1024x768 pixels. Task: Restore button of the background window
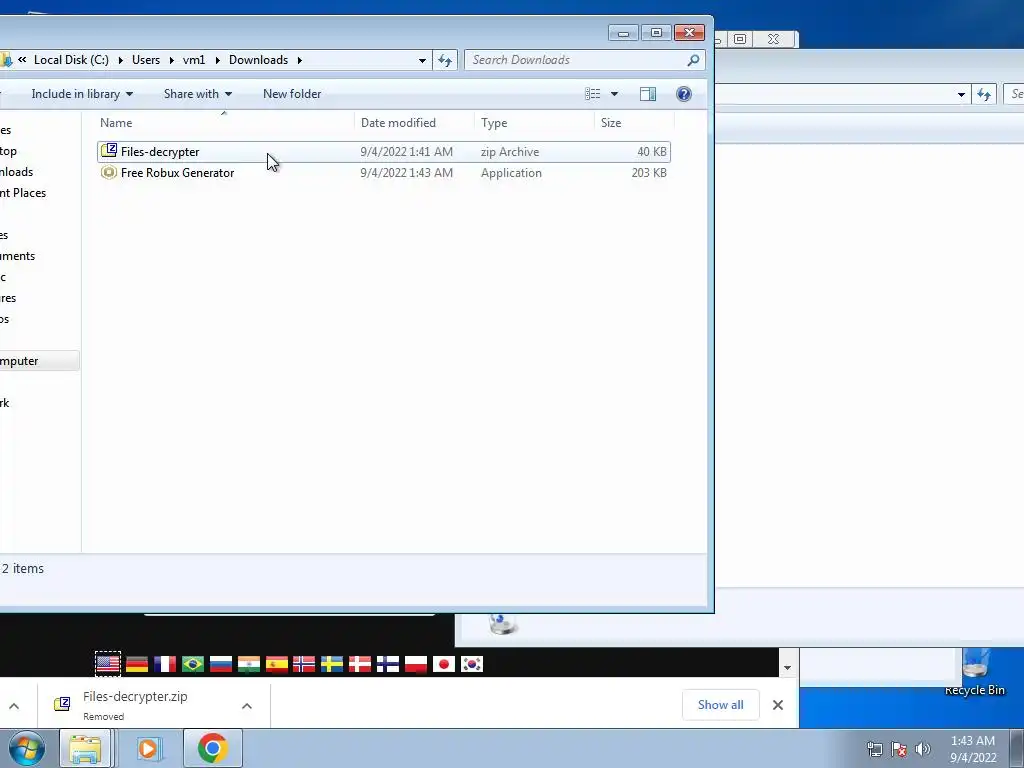[740, 39]
